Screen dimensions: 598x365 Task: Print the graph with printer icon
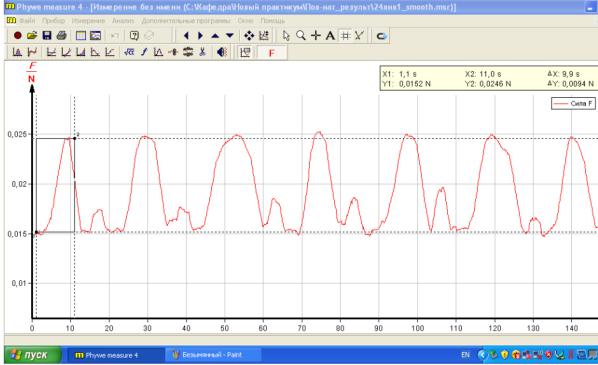coord(61,35)
